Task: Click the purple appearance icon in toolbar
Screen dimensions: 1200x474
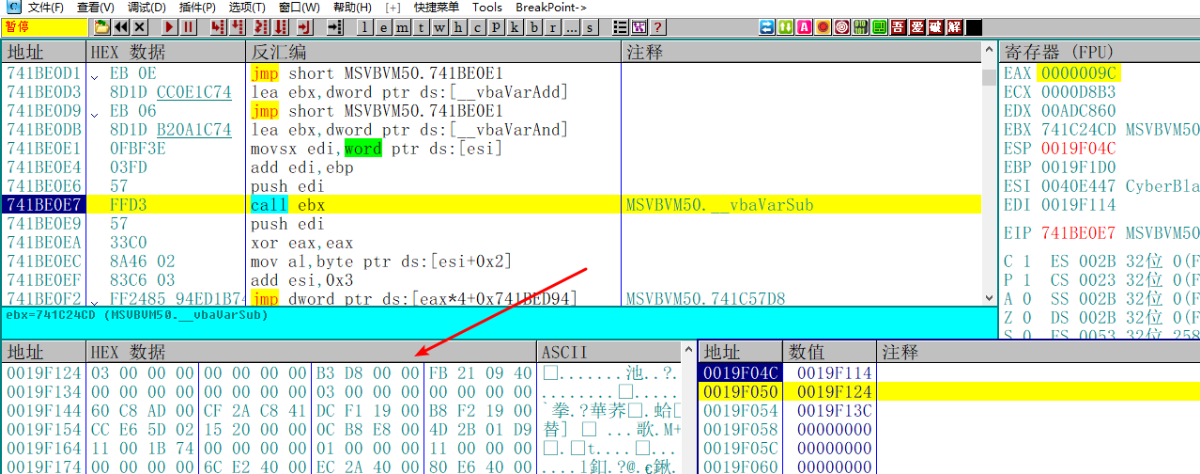Action: pos(639,26)
